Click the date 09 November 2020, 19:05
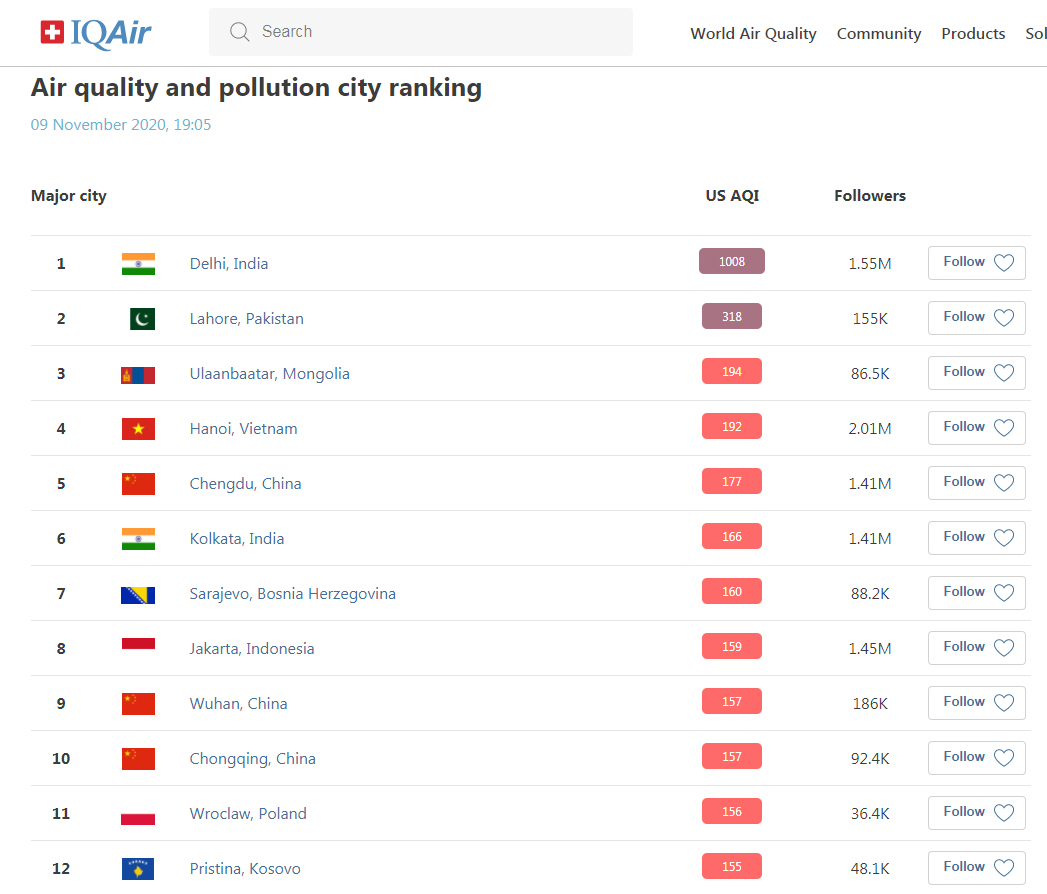Screen dimensions: 1047x894 tap(121, 125)
